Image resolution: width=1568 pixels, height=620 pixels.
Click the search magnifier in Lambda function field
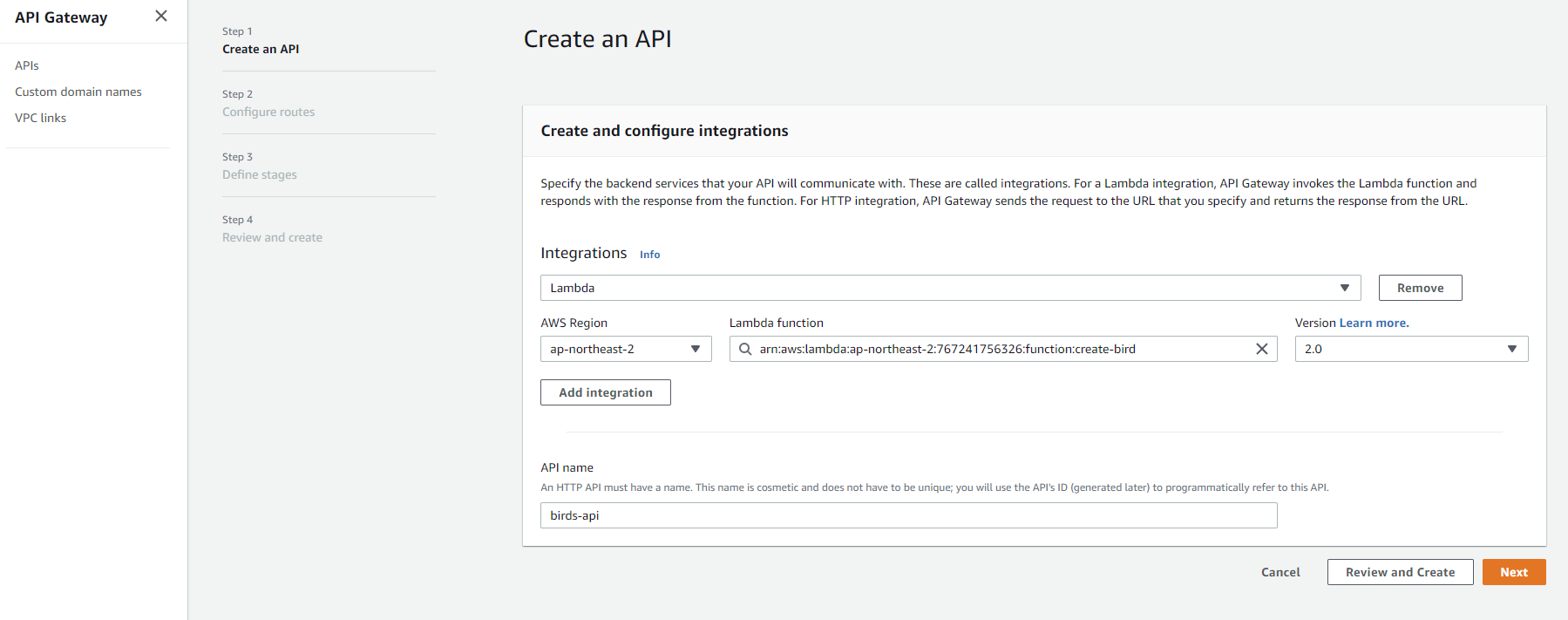pos(745,349)
